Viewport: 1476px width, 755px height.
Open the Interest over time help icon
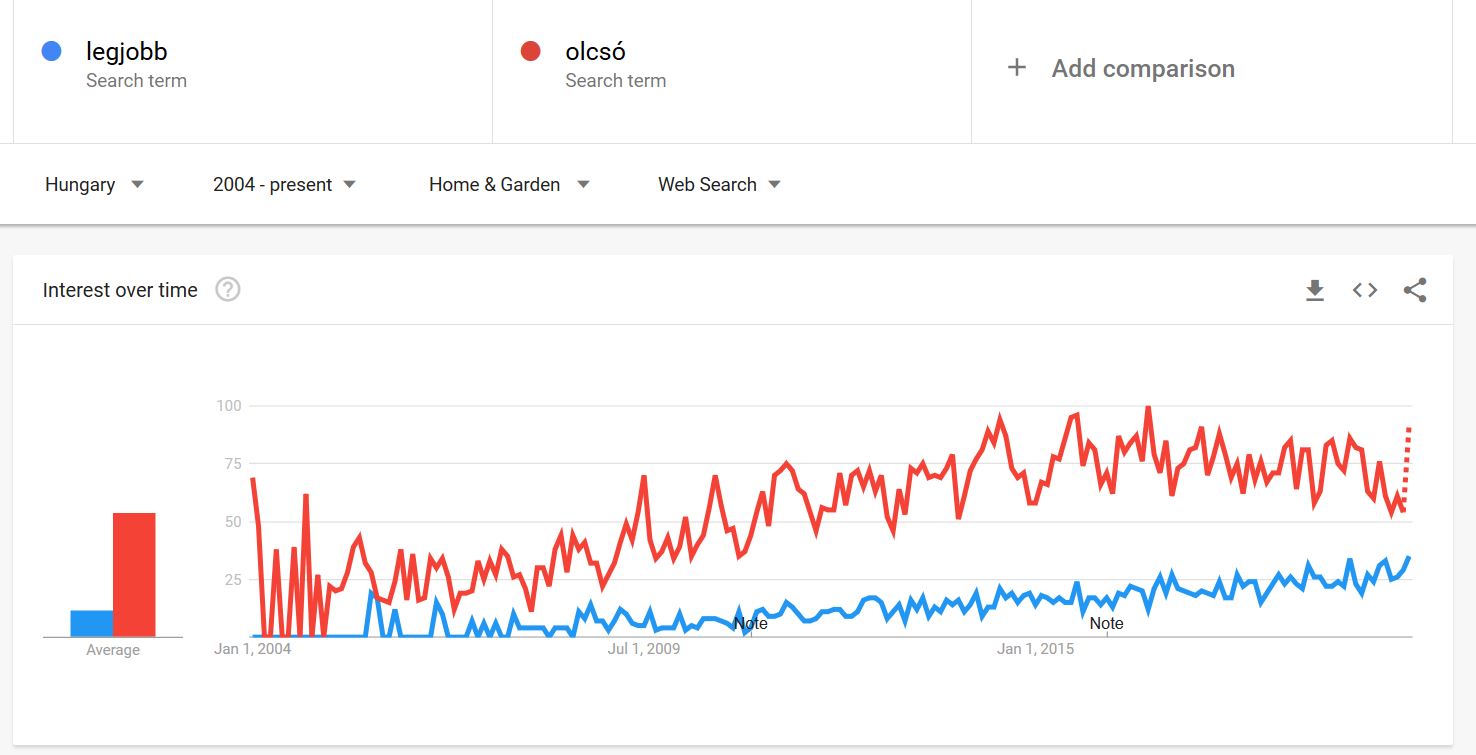click(x=228, y=290)
